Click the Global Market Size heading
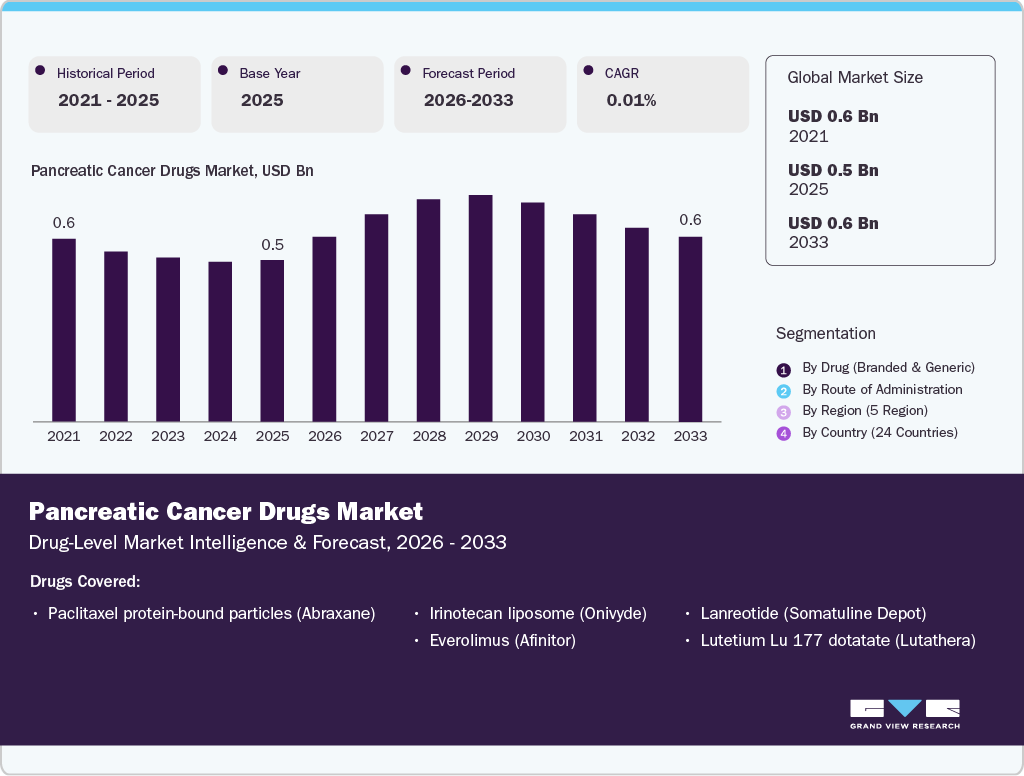This screenshot has height=776, width=1024. coord(855,78)
